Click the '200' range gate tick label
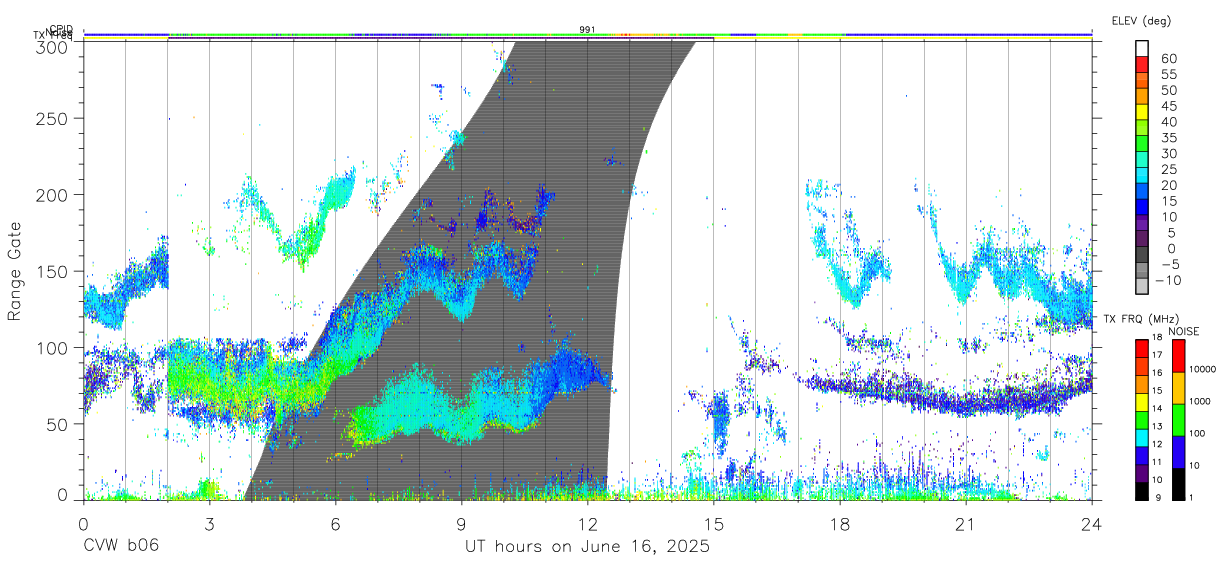The image size is (1228, 567). coord(52,194)
